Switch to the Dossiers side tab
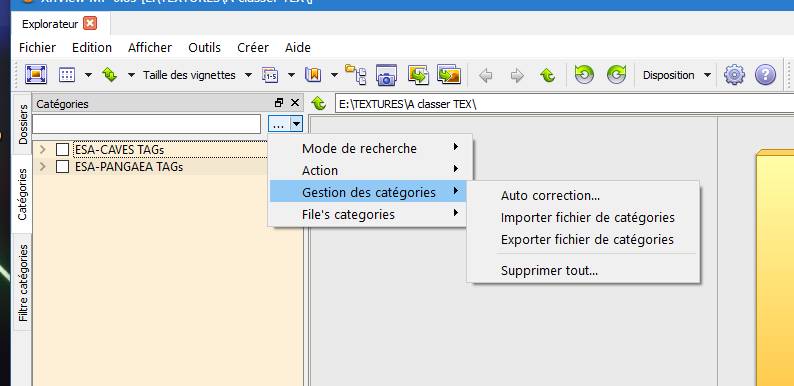The image size is (794, 386). click(x=23, y=124)
